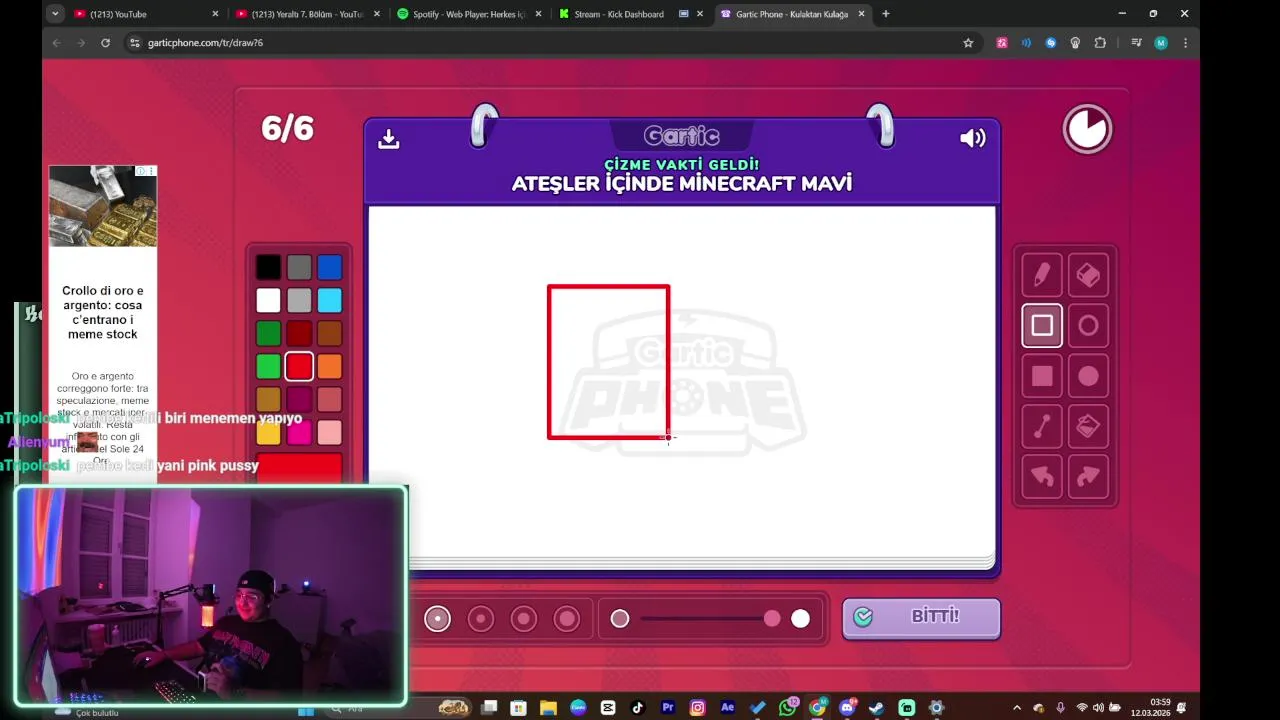This screenshot has height=720, width=1280.
Task: Select the paint bucket fill tool
Action: pos(1088,427)
